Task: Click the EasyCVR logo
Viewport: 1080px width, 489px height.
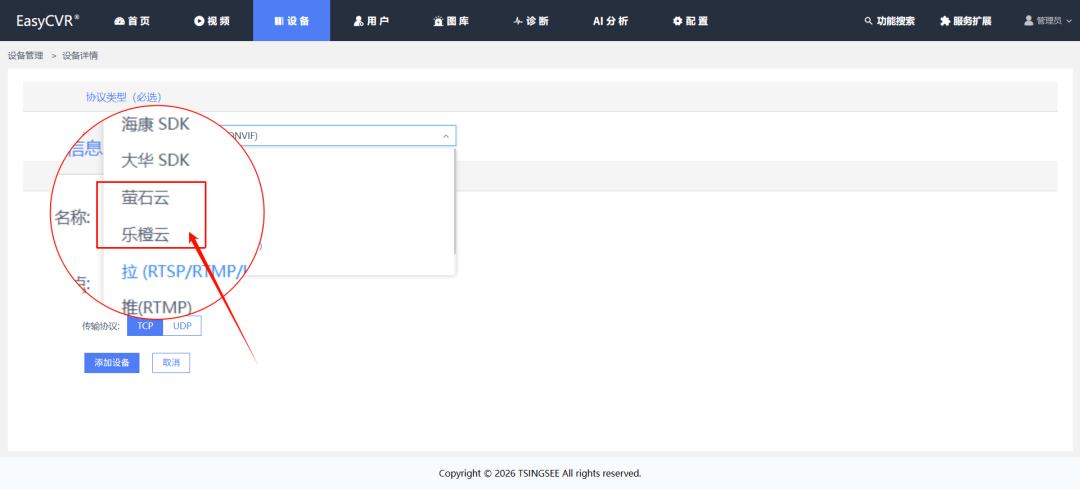Action: 48,20
